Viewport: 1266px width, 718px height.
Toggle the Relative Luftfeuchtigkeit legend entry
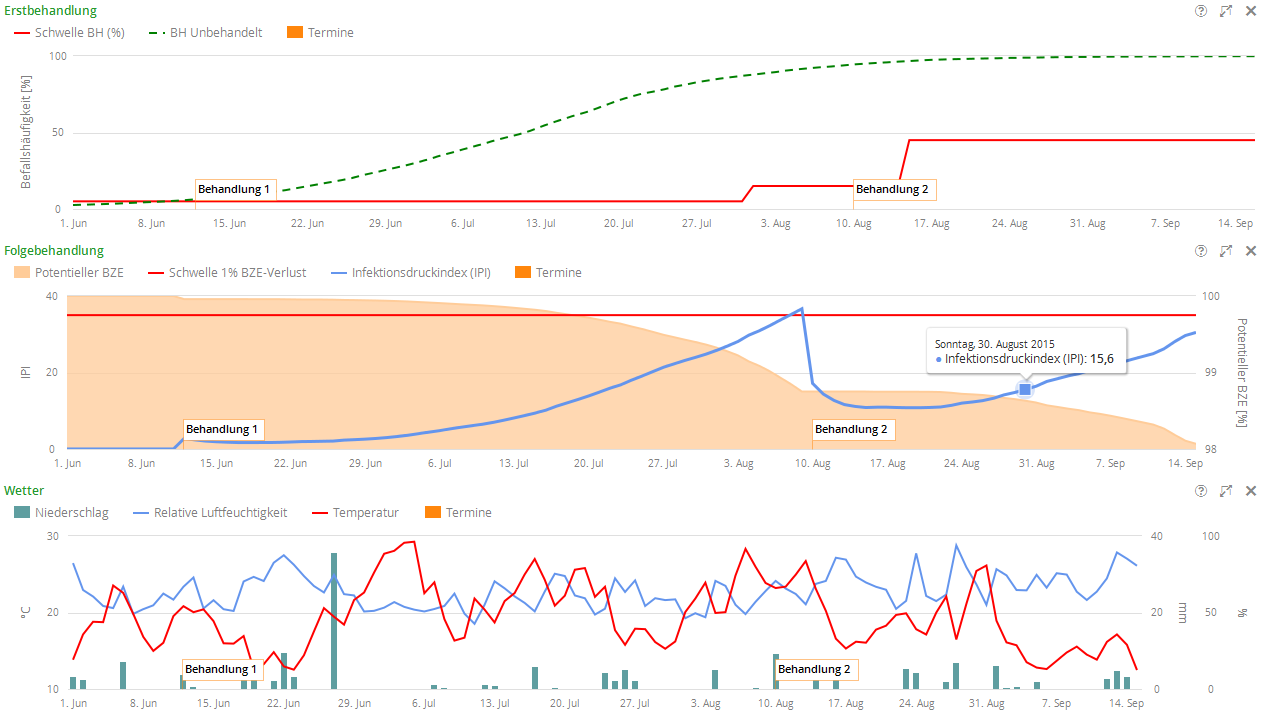pyautogui.click(x=219, y=513)
